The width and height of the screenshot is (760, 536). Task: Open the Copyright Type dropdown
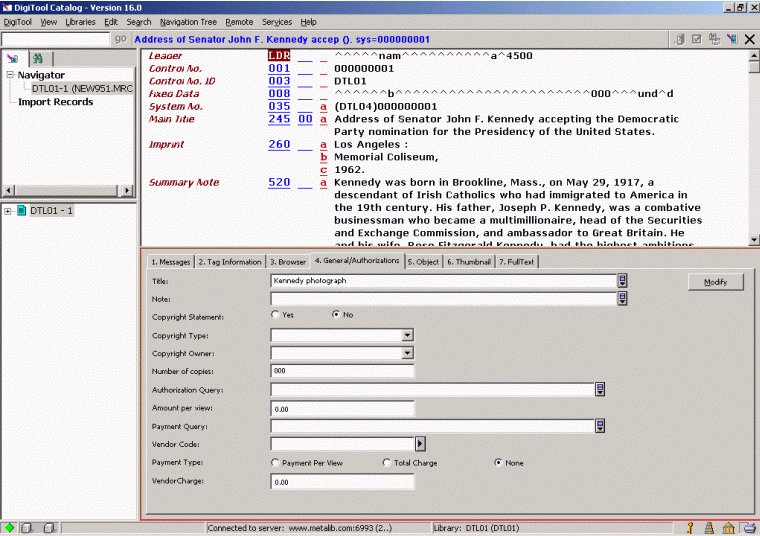coord(407,336)
